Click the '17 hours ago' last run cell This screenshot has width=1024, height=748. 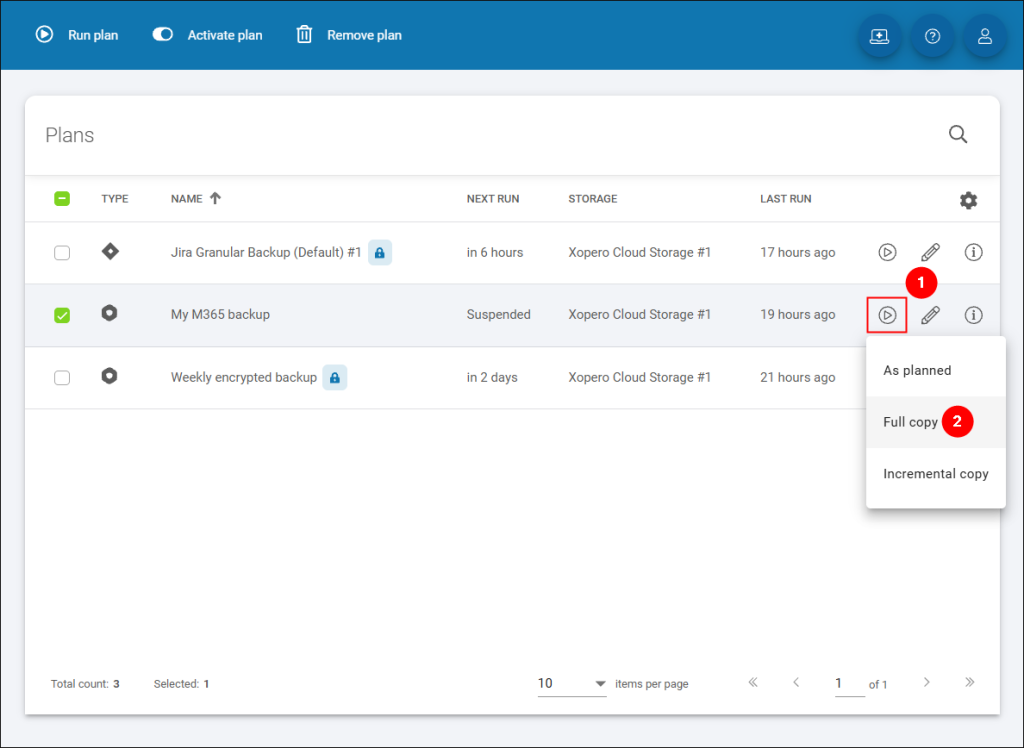[x=797, y=252]
